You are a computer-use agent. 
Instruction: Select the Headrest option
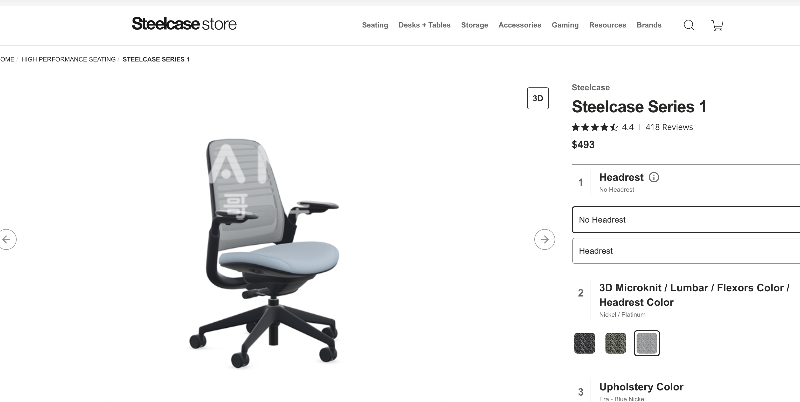[x=686, y=251]
